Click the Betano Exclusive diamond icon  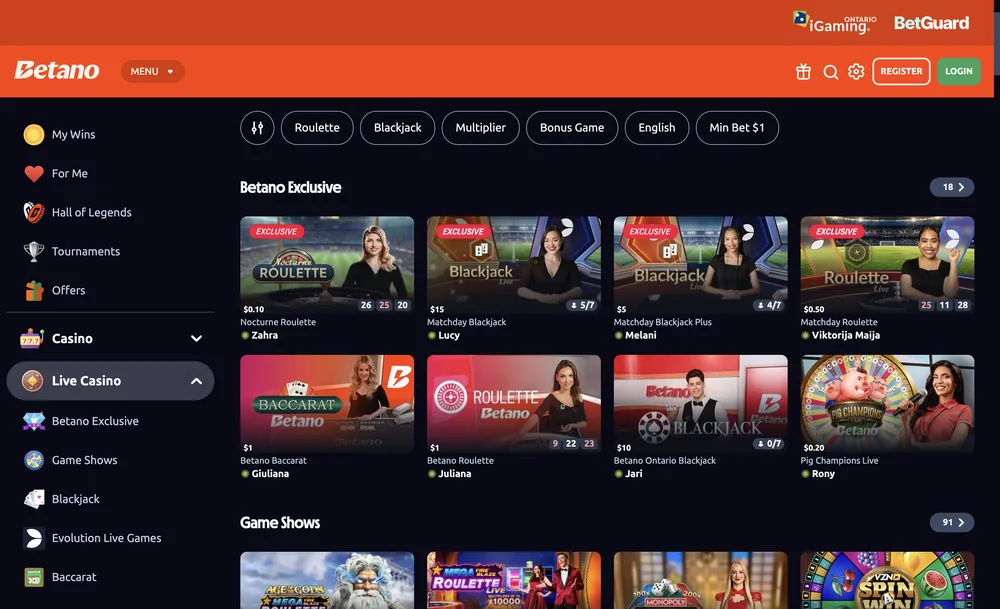click(x=34, y=421)
